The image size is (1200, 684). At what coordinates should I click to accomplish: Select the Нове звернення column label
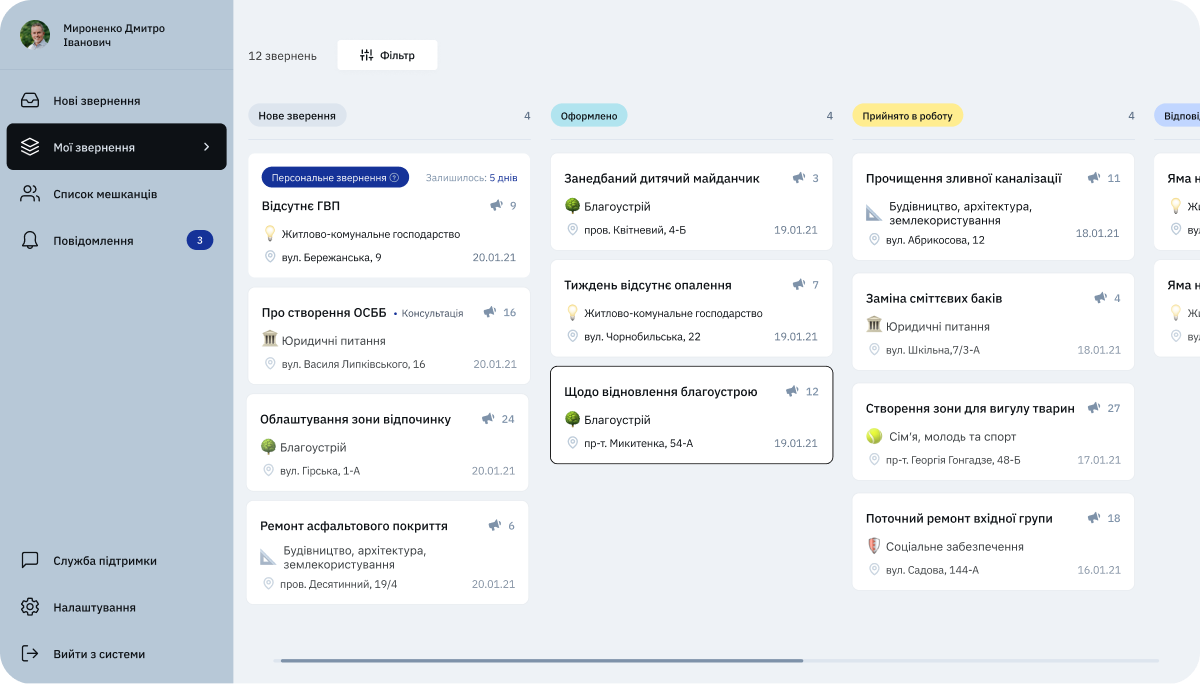point(297,116)
